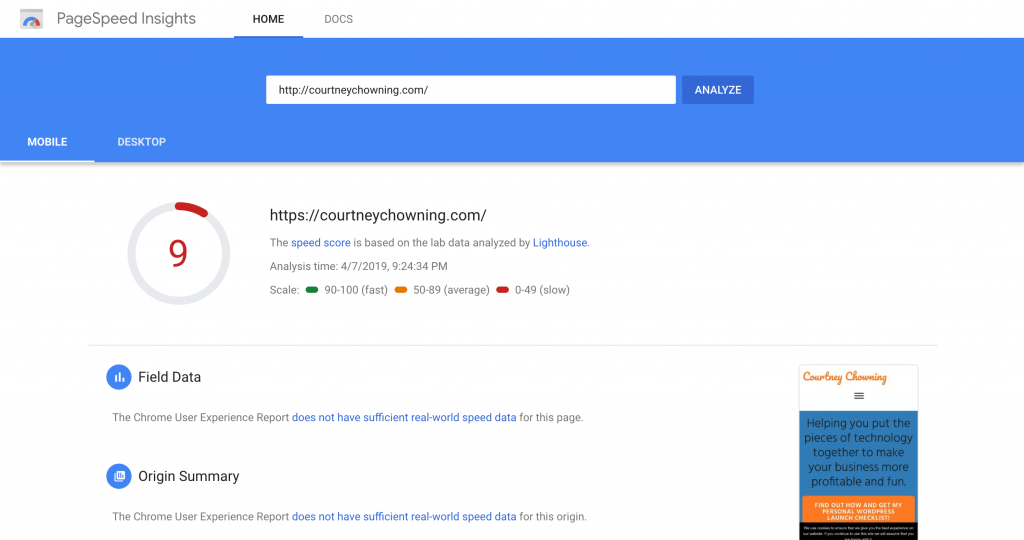Image resolution: width=1024 pixels, height=540 pixels.
Task: Click the Courtney Chowning preview logo
Action: coord(844,377)
